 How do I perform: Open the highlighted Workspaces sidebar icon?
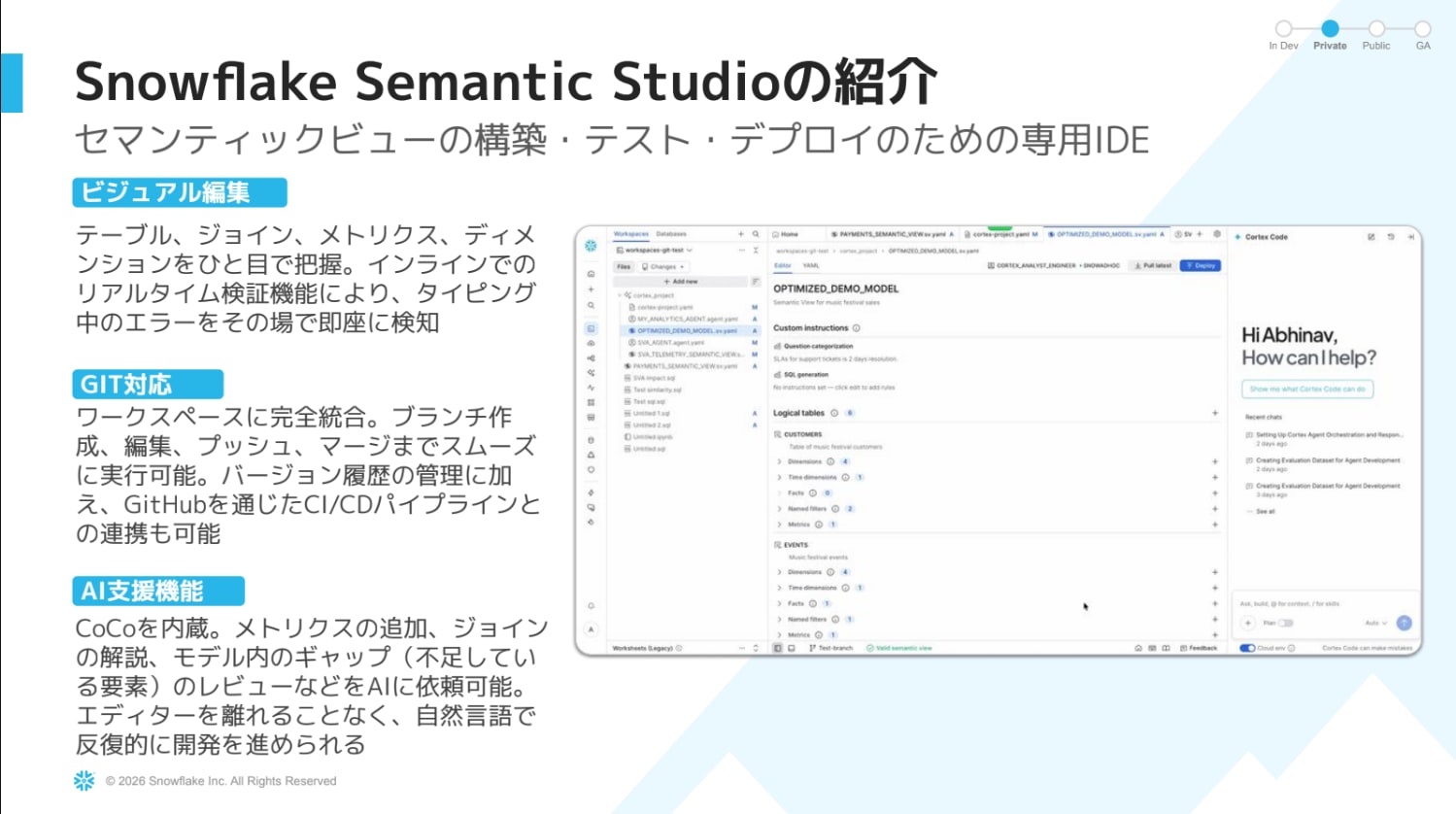coord(591,328)
